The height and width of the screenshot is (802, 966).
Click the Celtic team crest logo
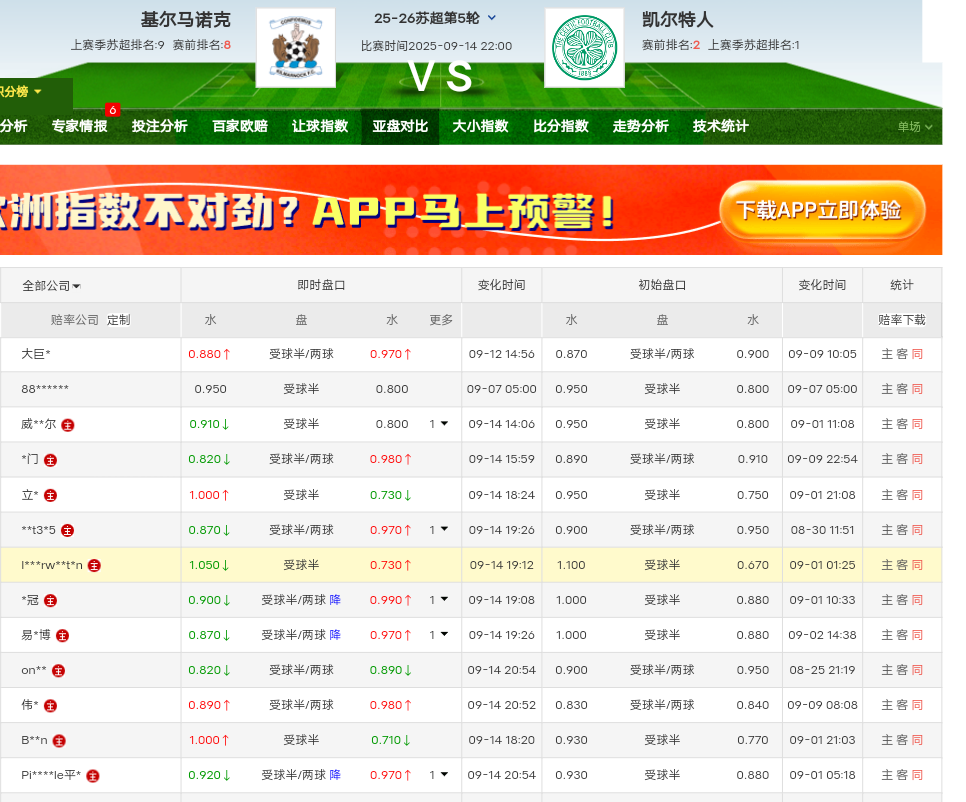(584, 48)
